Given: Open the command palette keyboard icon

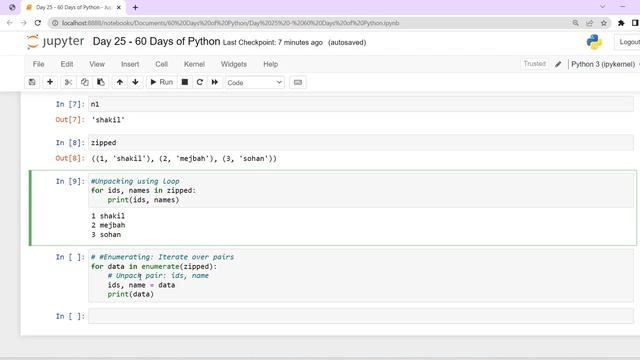Looking at the screenshot, I should [x=298, y=82].
